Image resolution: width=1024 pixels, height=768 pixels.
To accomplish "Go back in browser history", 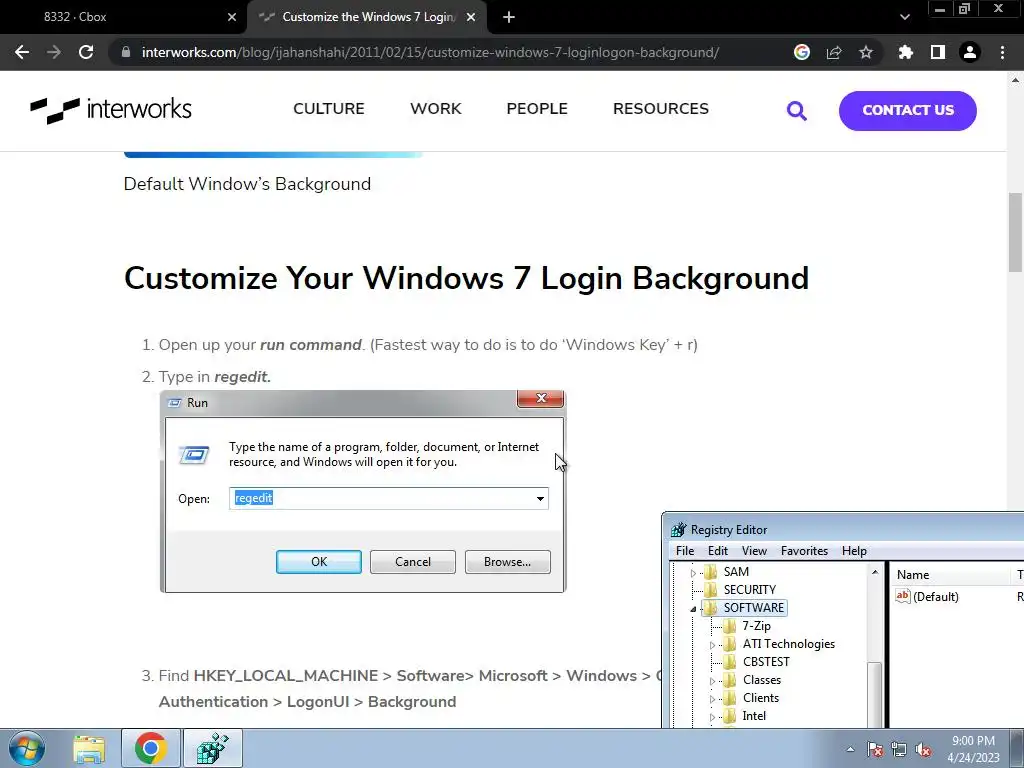I will (x=22, y=52).
